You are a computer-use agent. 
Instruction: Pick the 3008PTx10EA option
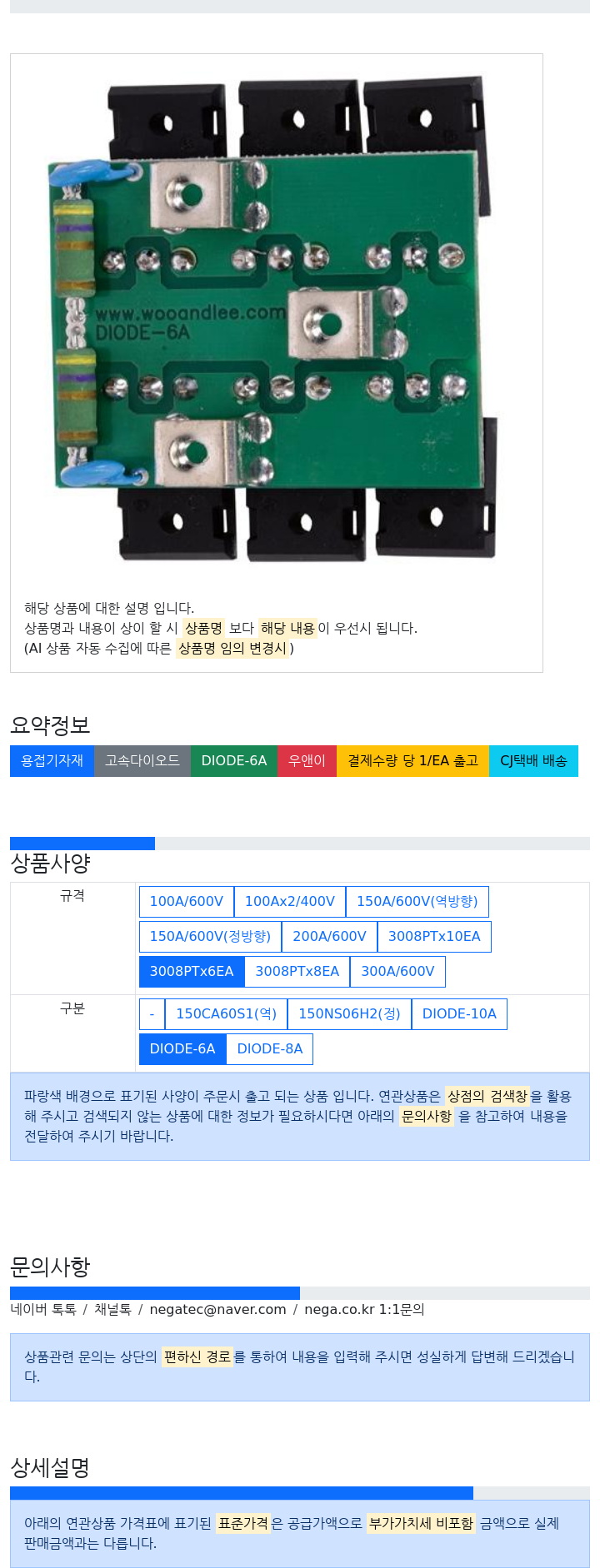(434, 937)
